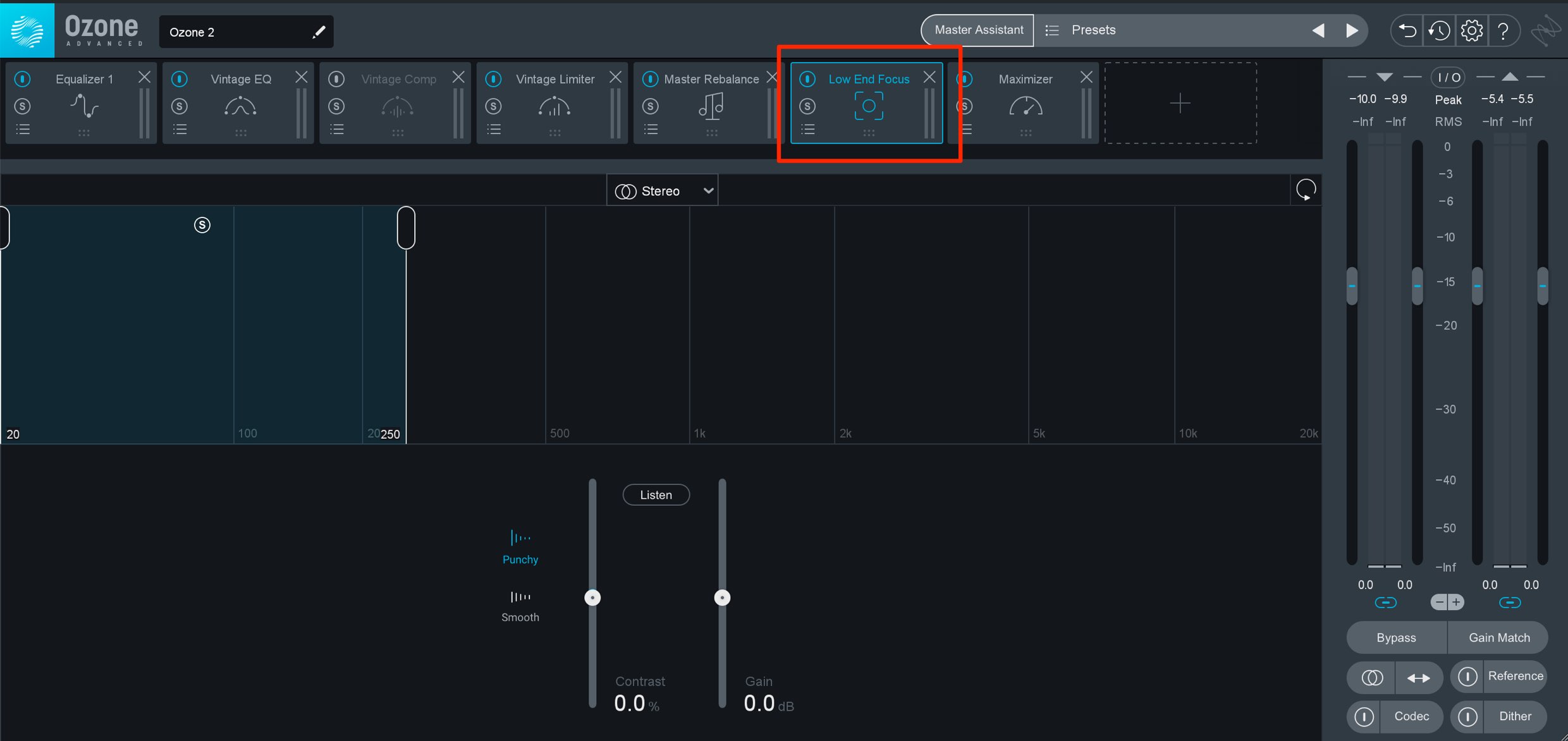Toggle power on Equalizer 1 module
Viewport: 1568px width, 741px height.
tap(23, 79)
